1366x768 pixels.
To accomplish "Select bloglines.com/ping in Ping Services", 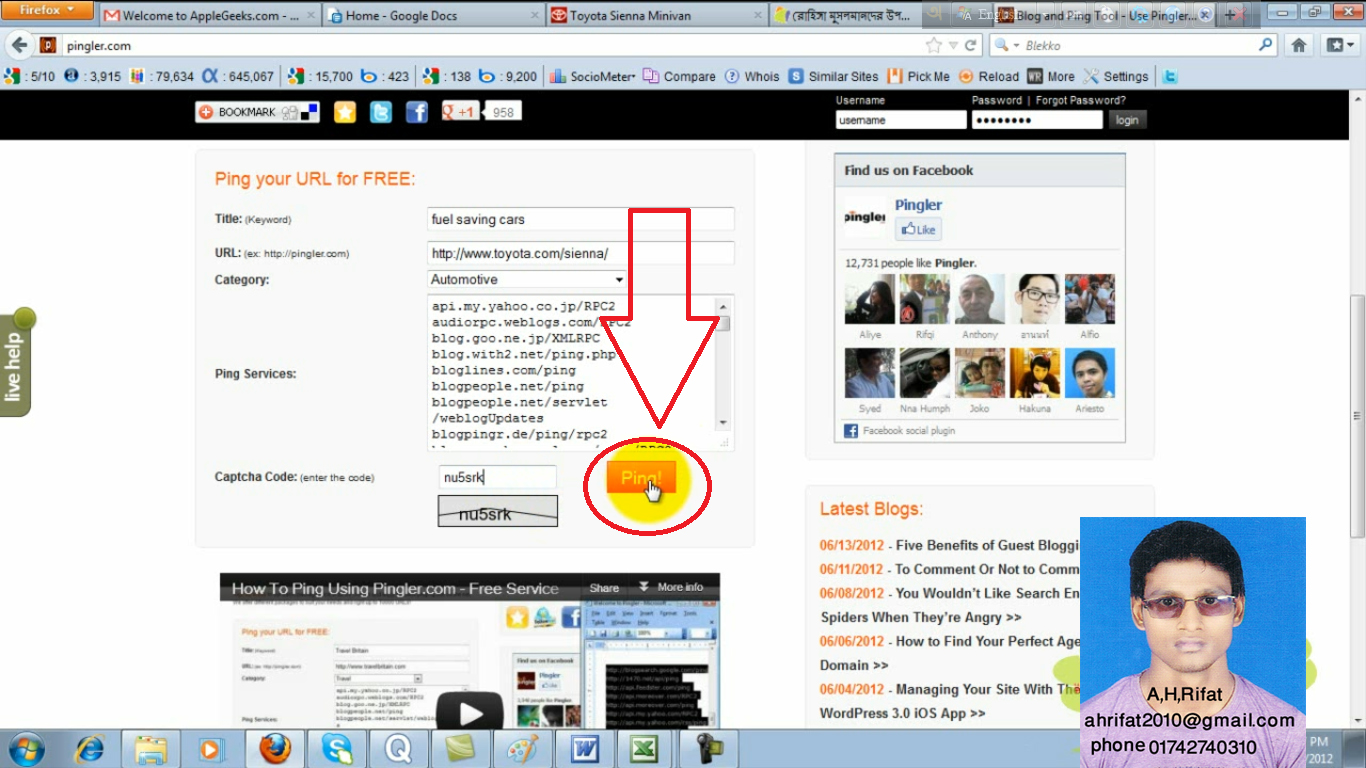I will [x=504, y=370].
